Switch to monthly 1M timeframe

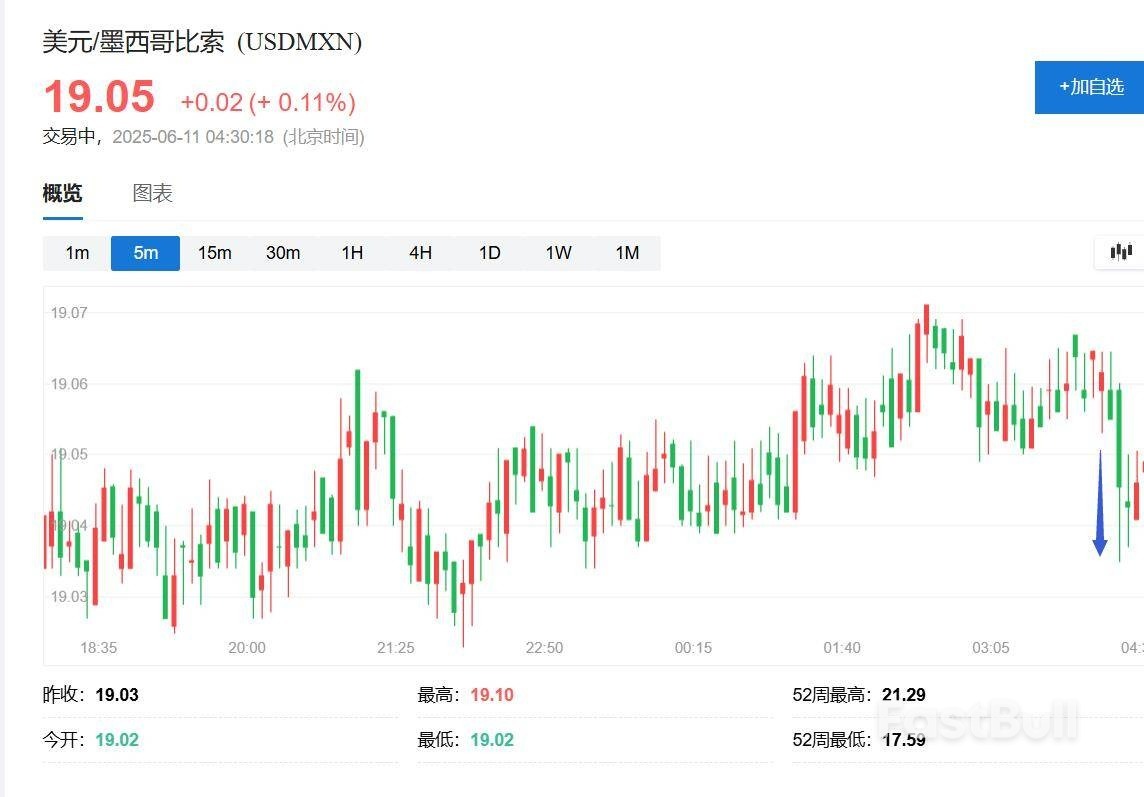(x=627, y=253)
